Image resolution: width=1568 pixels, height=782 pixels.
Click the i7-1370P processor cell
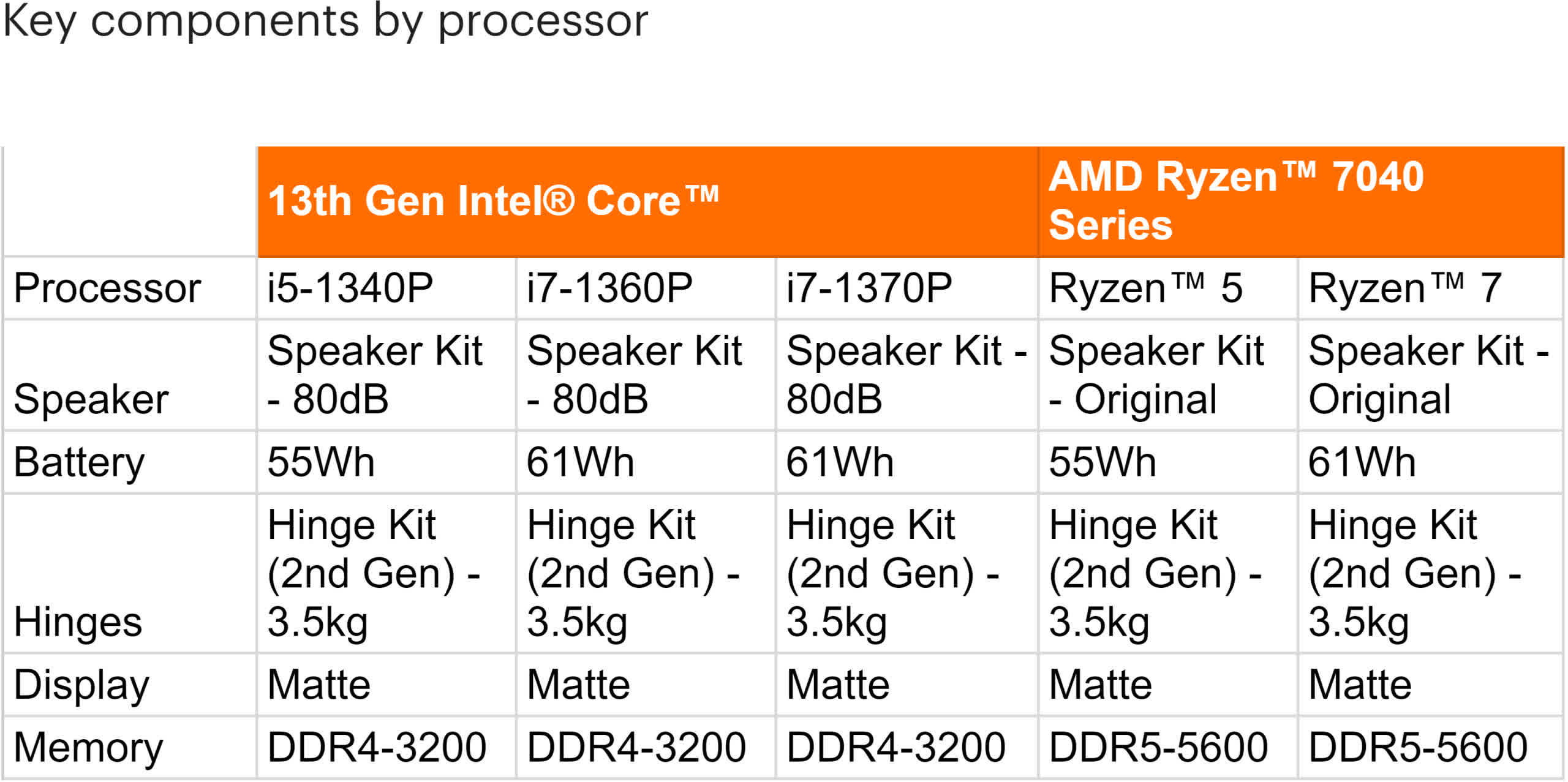click(x=907, y=288)
